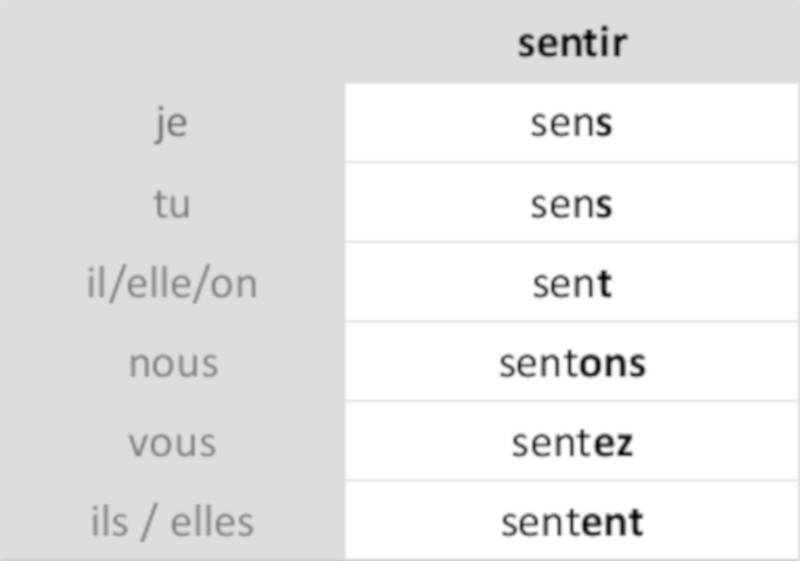800x561 pixels.
Task: Click the empty header cell left of 'sentir'
Action: 172,44
